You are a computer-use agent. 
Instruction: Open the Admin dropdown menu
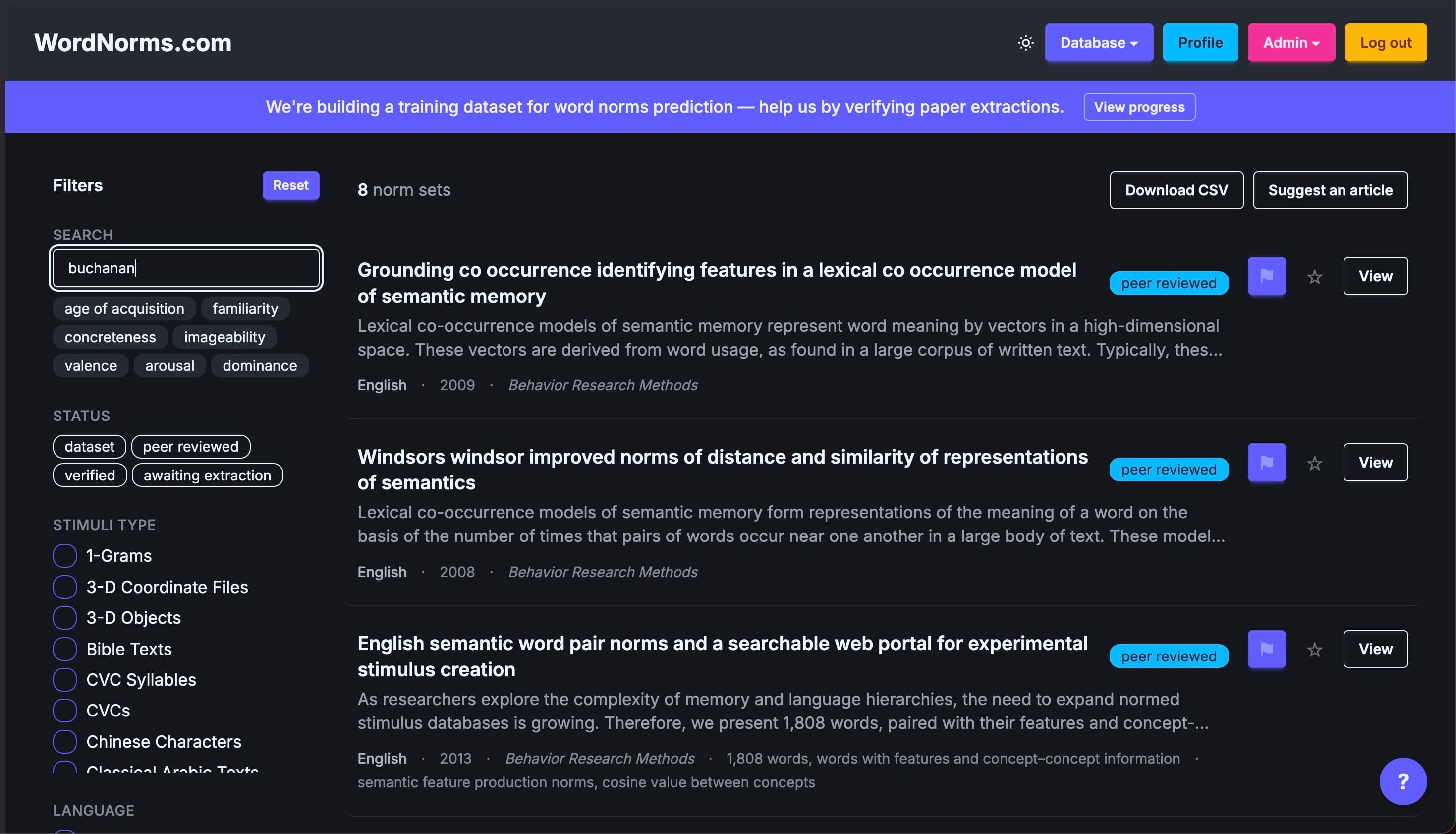pos(1291,42)
